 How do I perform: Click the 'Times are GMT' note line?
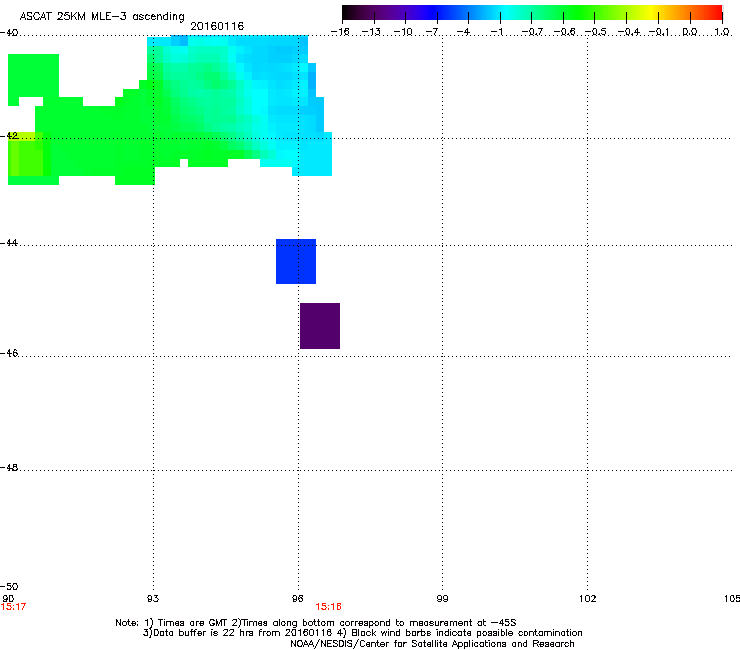tap(316, 623)
